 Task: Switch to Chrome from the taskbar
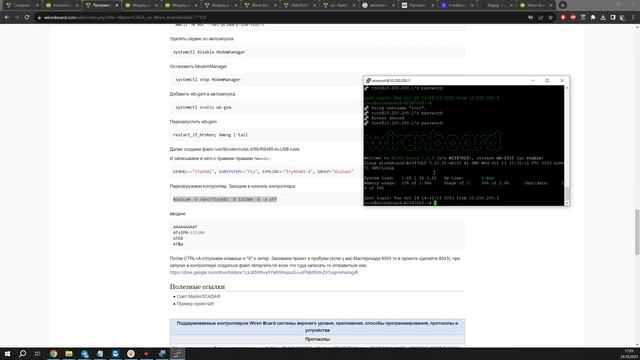[x=53, y=353]
